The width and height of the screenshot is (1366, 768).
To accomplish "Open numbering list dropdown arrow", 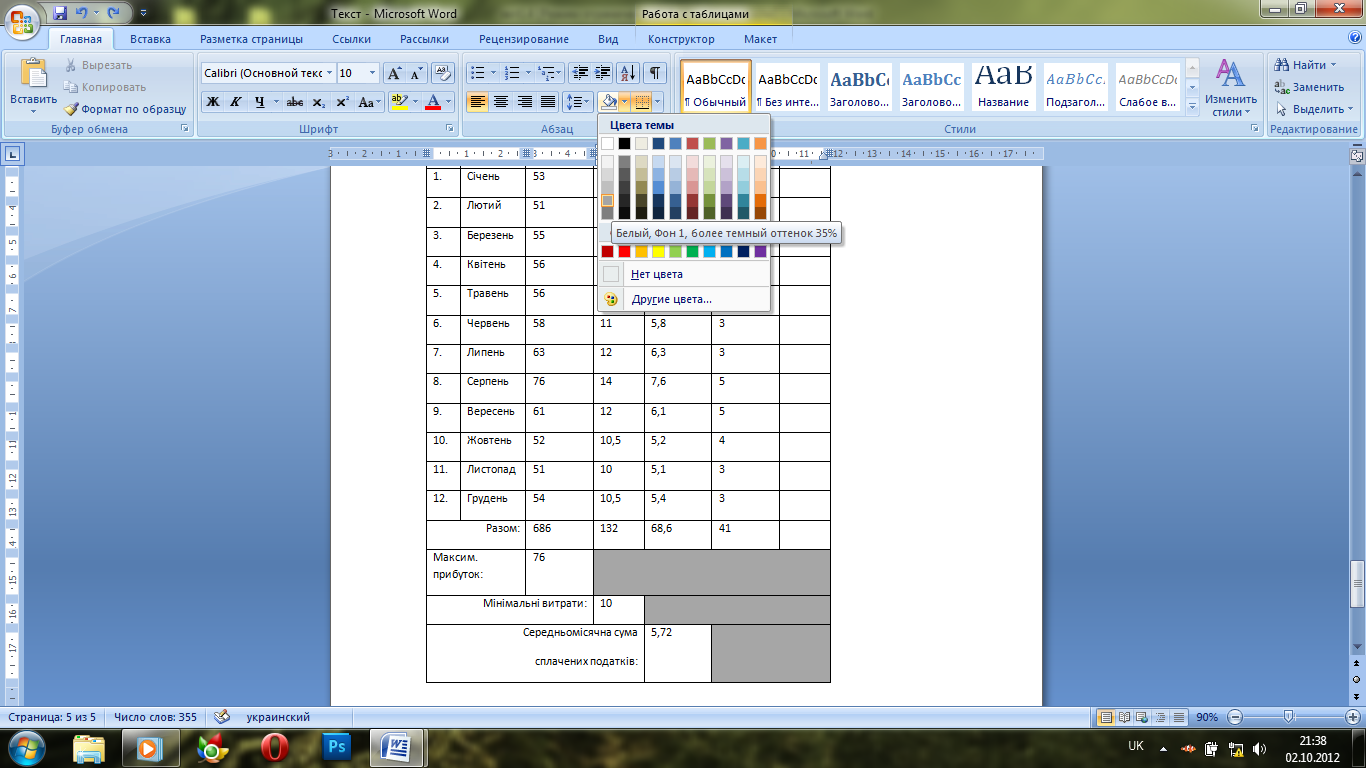I will tap(528, 73).
